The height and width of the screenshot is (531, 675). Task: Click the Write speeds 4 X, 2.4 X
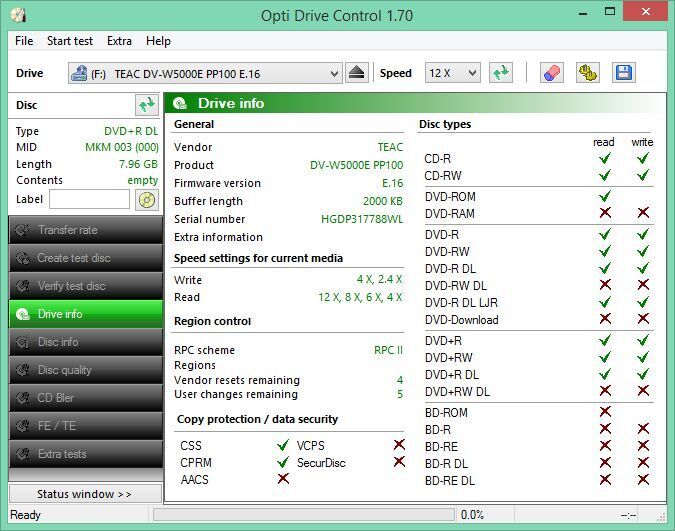tap(379, 279)
